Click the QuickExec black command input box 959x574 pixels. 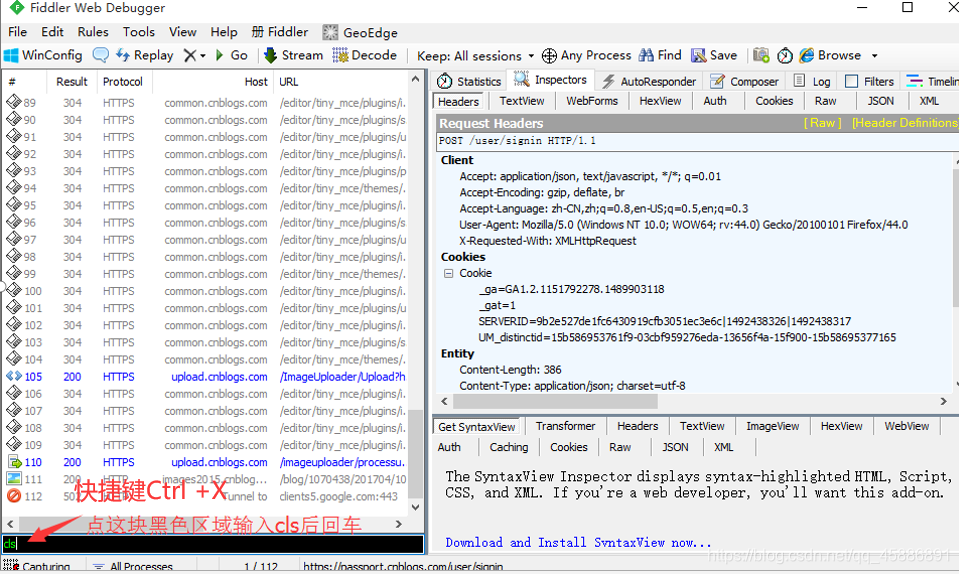(x=213, y=543)
